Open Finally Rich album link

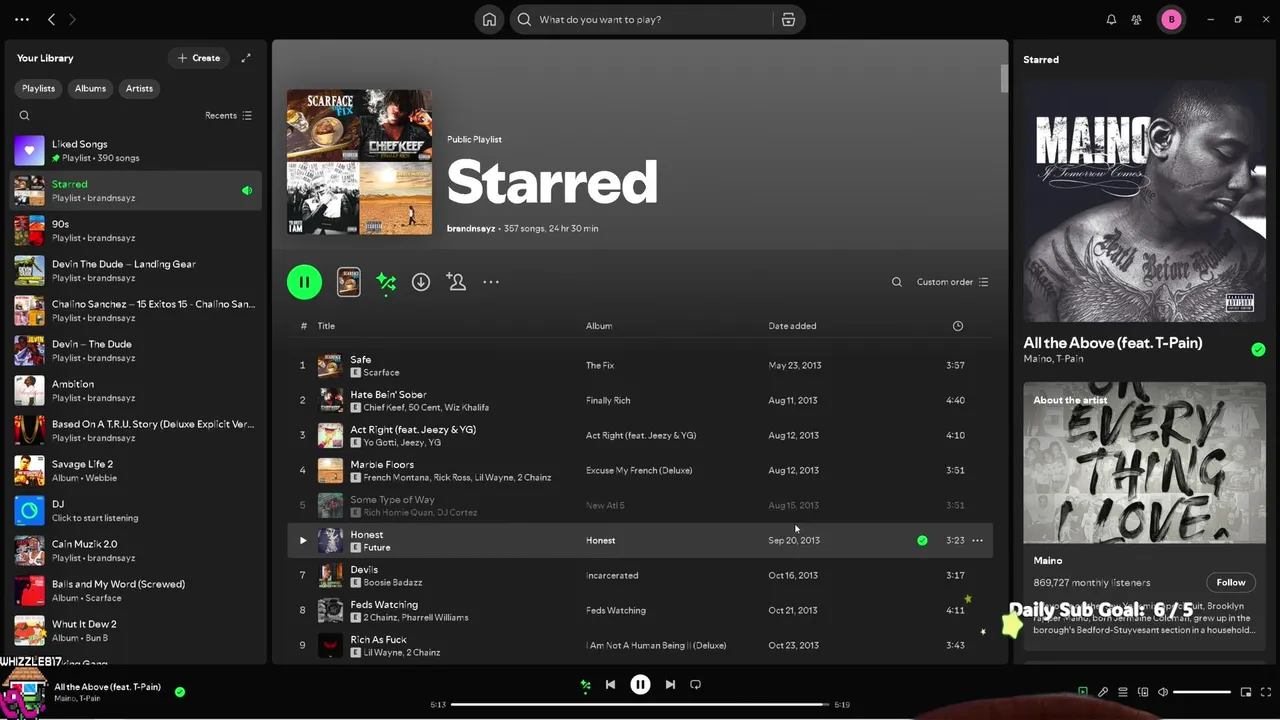(x=608, y=400)
